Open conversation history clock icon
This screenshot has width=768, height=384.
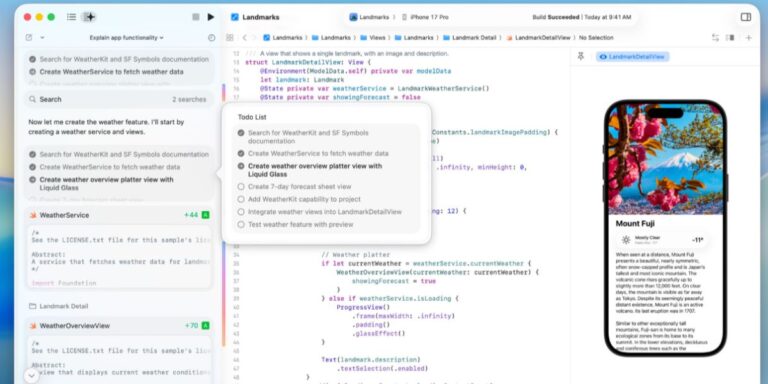(x=212, y=38)
